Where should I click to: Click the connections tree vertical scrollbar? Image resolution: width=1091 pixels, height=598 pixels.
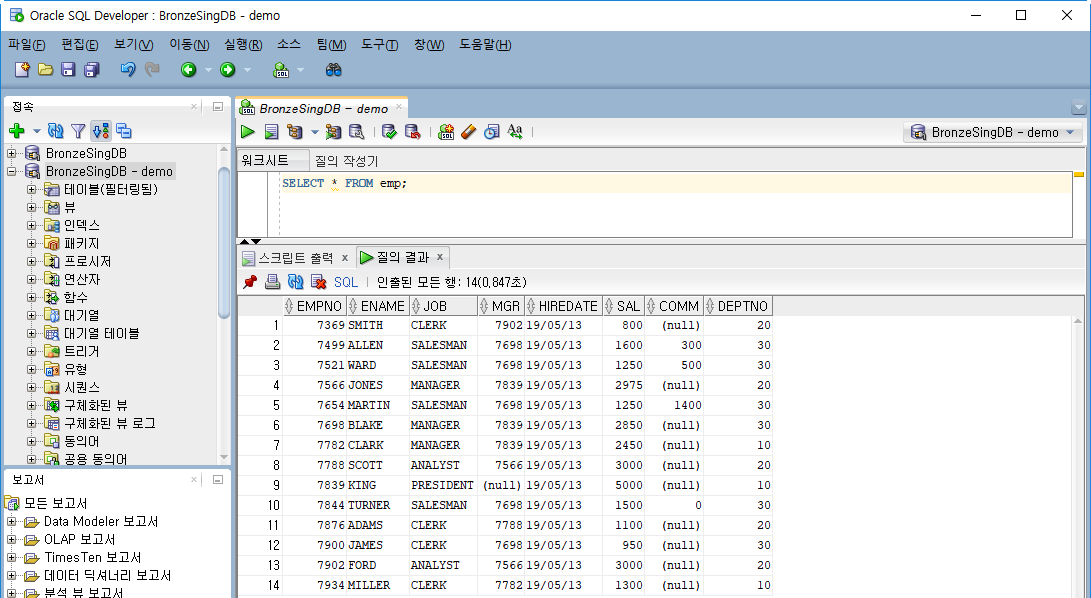pos(223,243)
